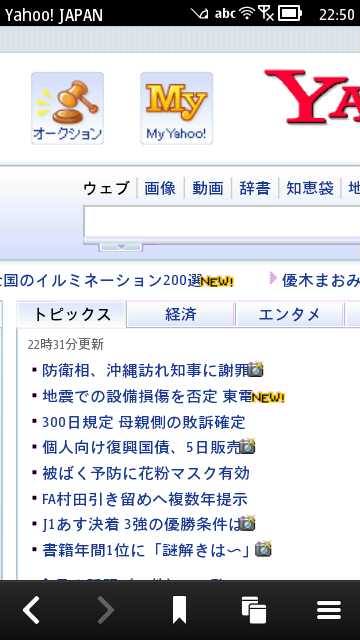Open headline 個人向け復興国債、5日販売
The width and height of the screenshot is (360, 640).
[141, 447]
